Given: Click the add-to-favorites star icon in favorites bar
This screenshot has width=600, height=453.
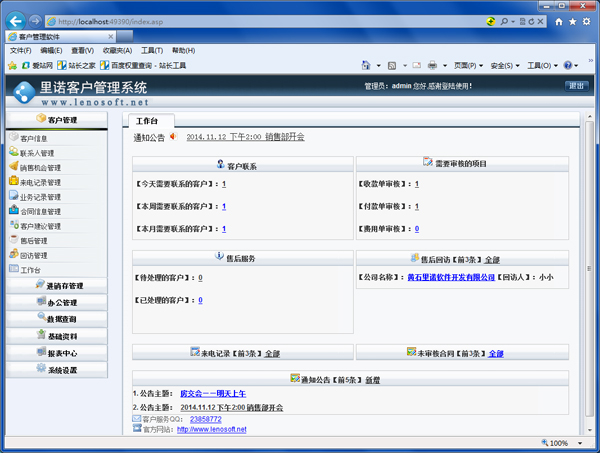Looking at the screenshot, I should point(13,65).
